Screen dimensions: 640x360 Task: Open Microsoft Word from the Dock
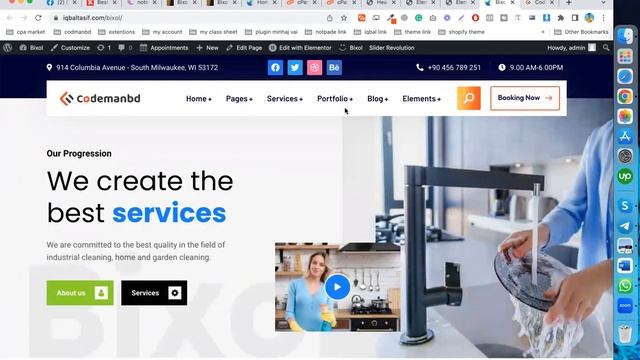[x=625, y=266]
